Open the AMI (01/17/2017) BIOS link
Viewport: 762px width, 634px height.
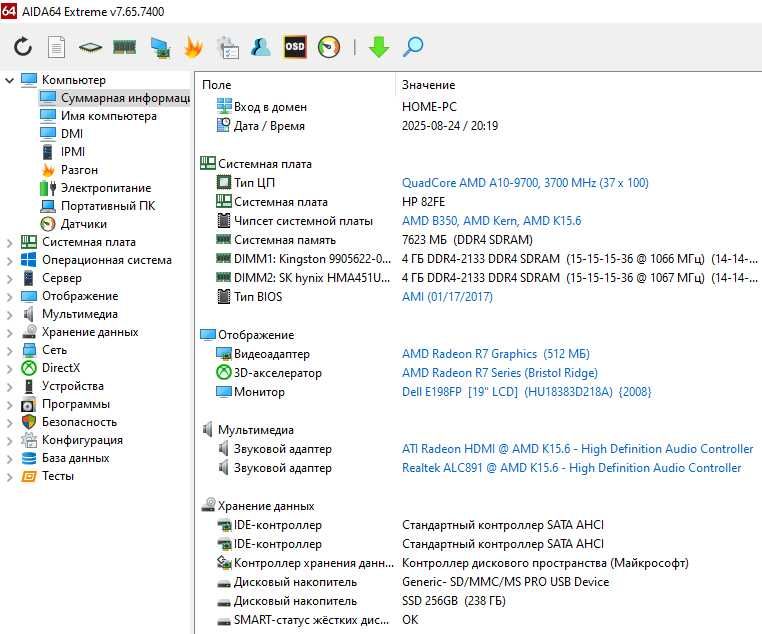pyautogui.click(x=447, y=296)
